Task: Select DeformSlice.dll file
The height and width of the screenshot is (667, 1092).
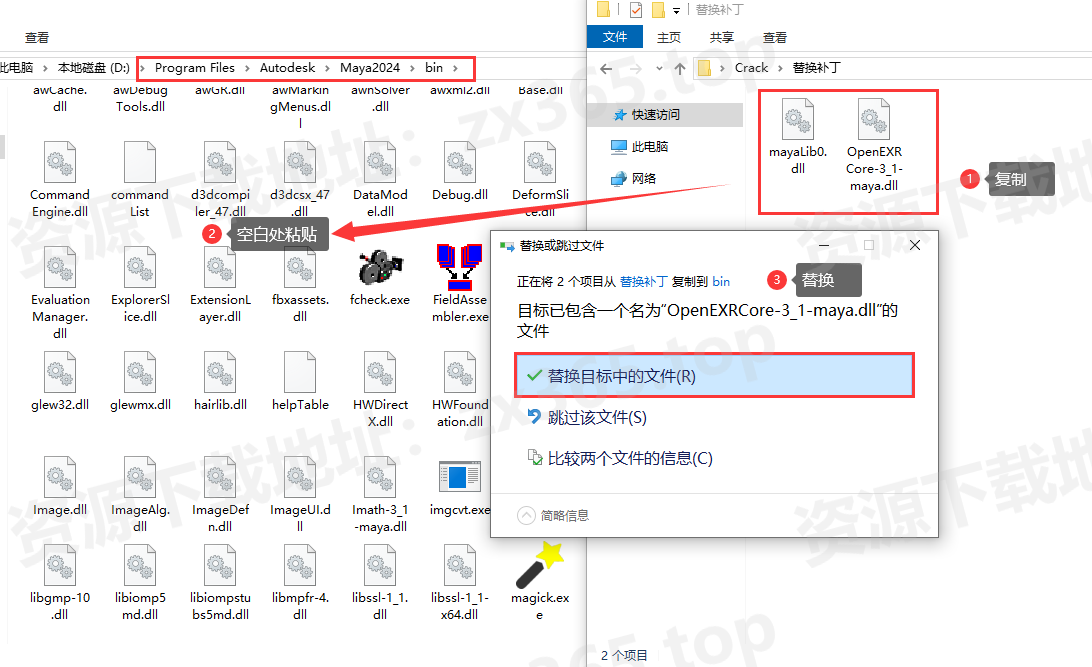Action: coord(540,180)
